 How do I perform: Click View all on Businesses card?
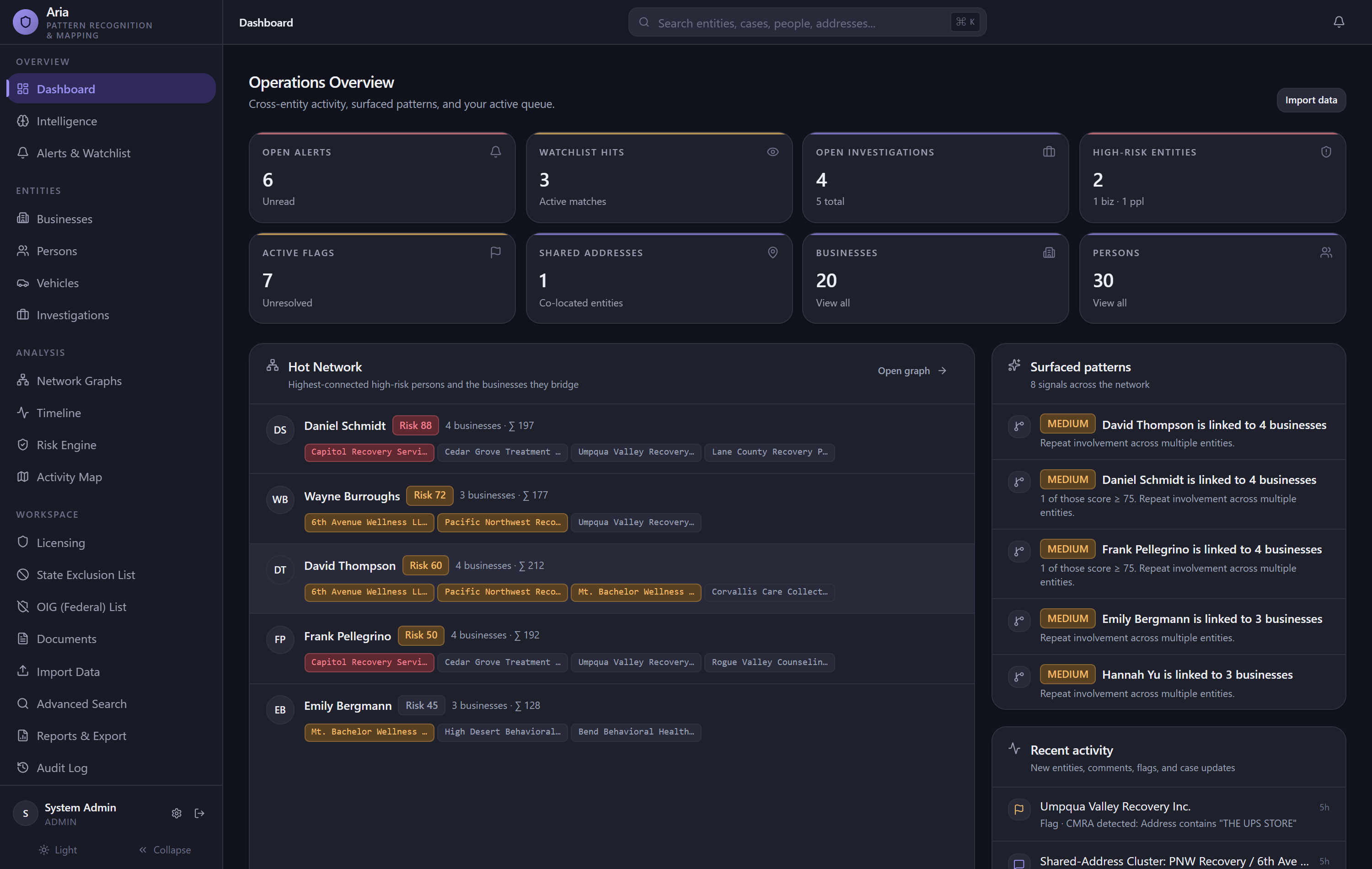click(832, 303)
